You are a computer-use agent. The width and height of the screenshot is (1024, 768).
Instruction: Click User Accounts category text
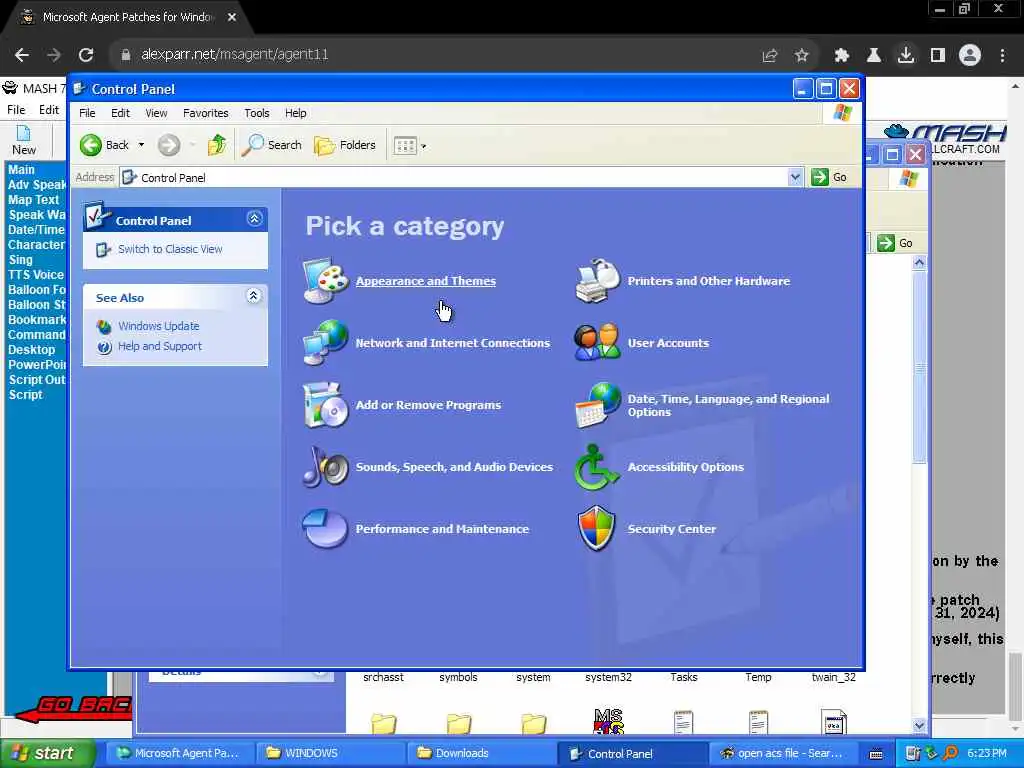pyautogui.click(x=668, y=343)
